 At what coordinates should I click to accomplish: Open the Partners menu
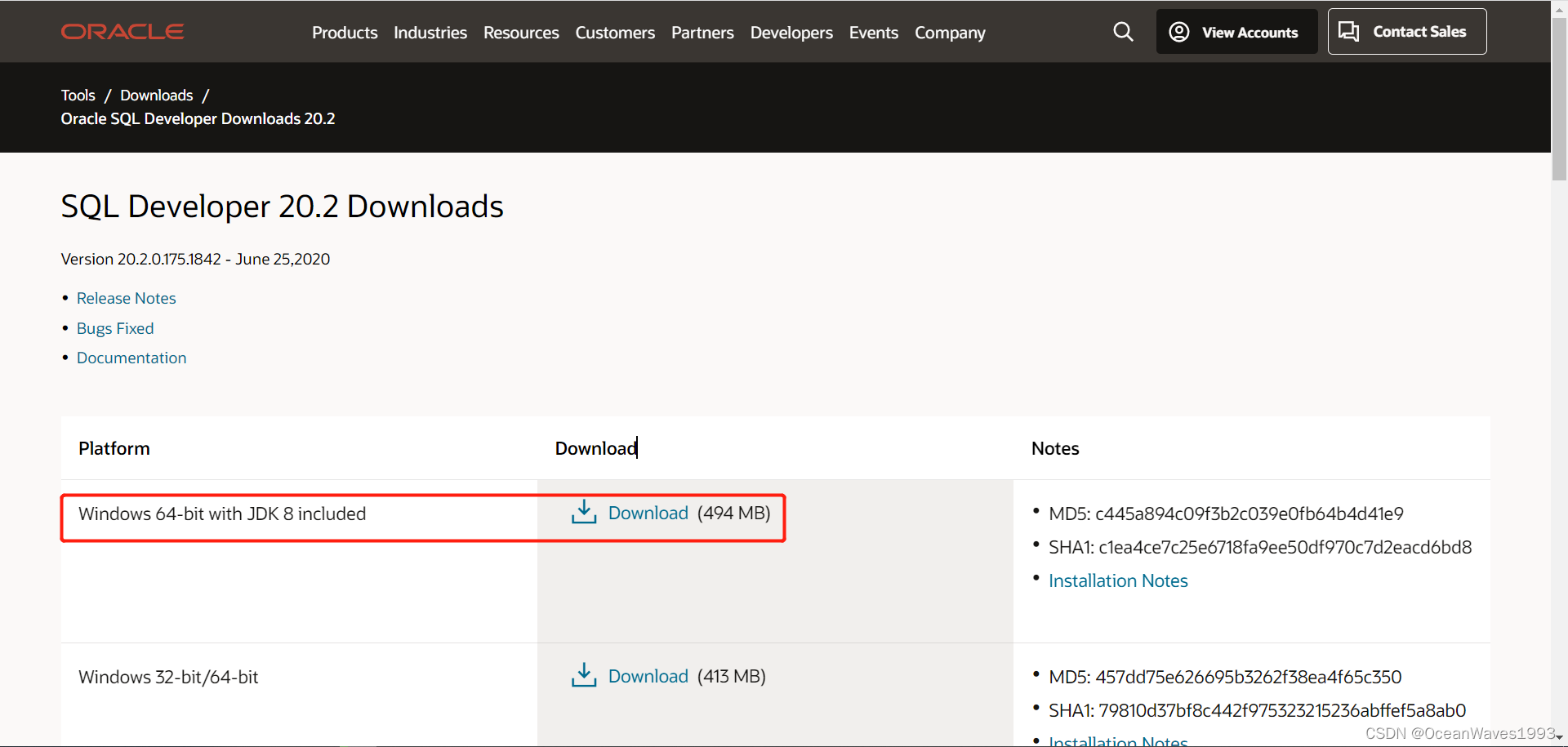pos(702,33)
